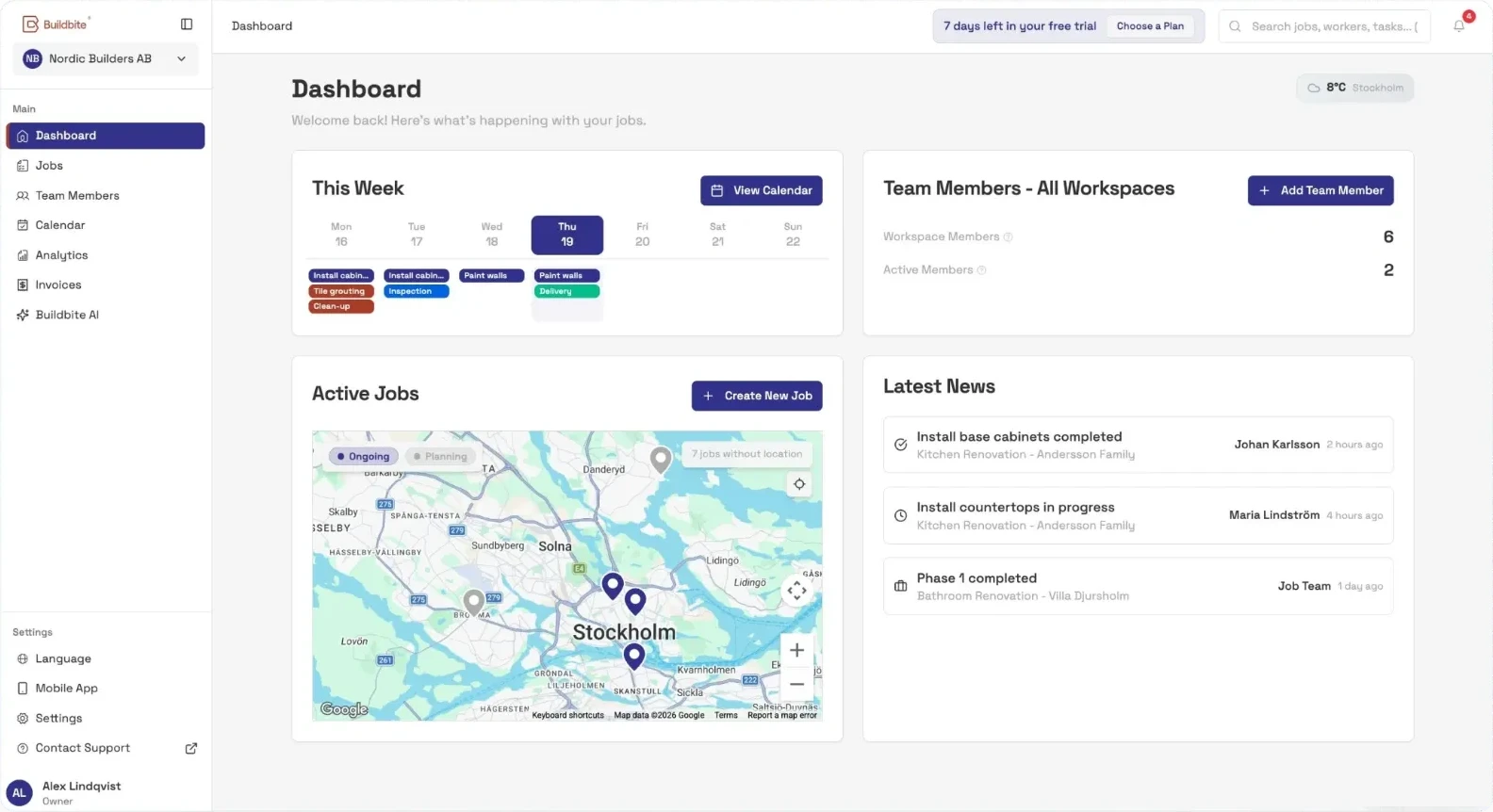
Task: Click the red Tile grouting task chip
Action: click(341, 291)
